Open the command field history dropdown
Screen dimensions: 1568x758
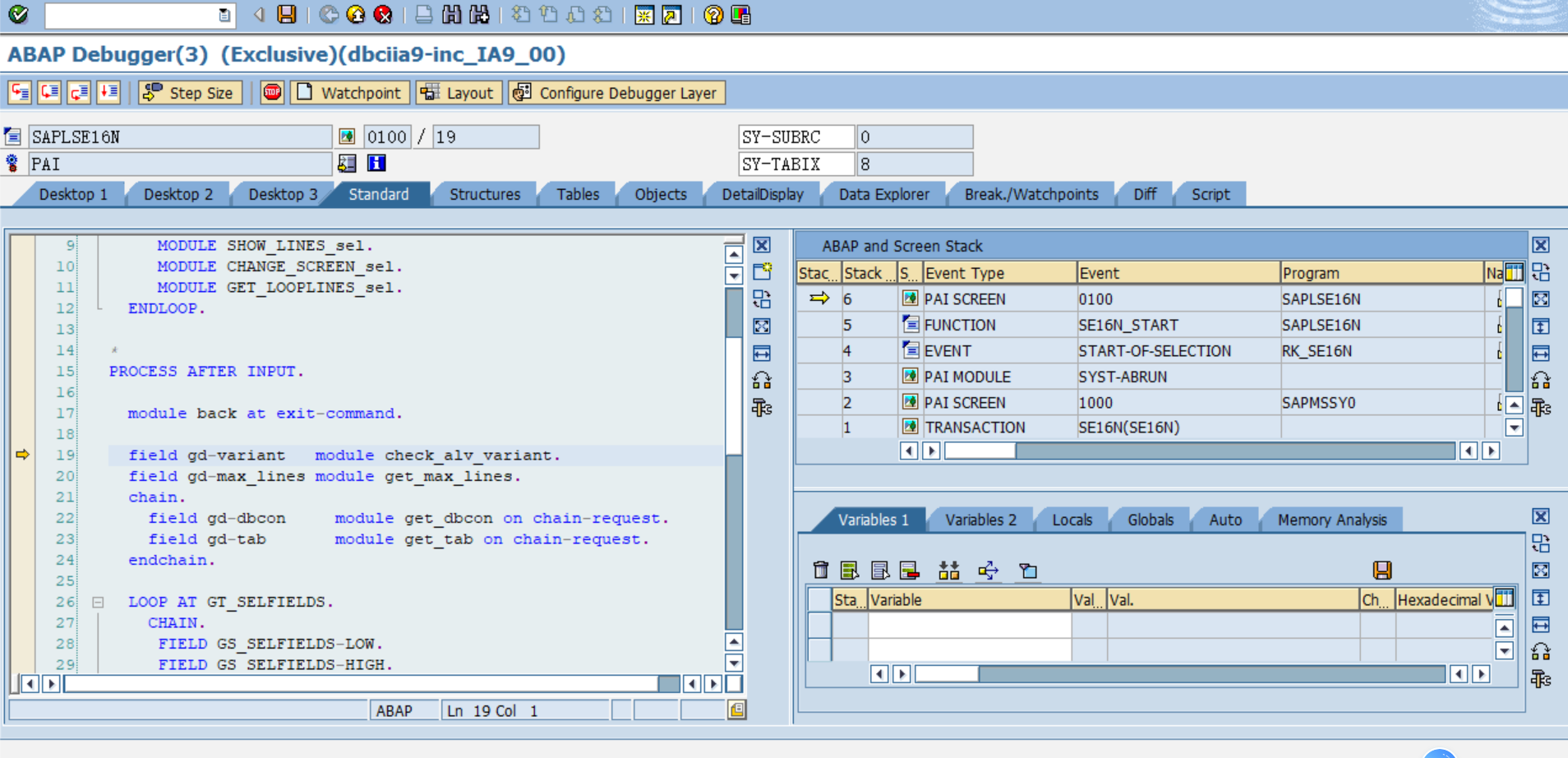224,15
